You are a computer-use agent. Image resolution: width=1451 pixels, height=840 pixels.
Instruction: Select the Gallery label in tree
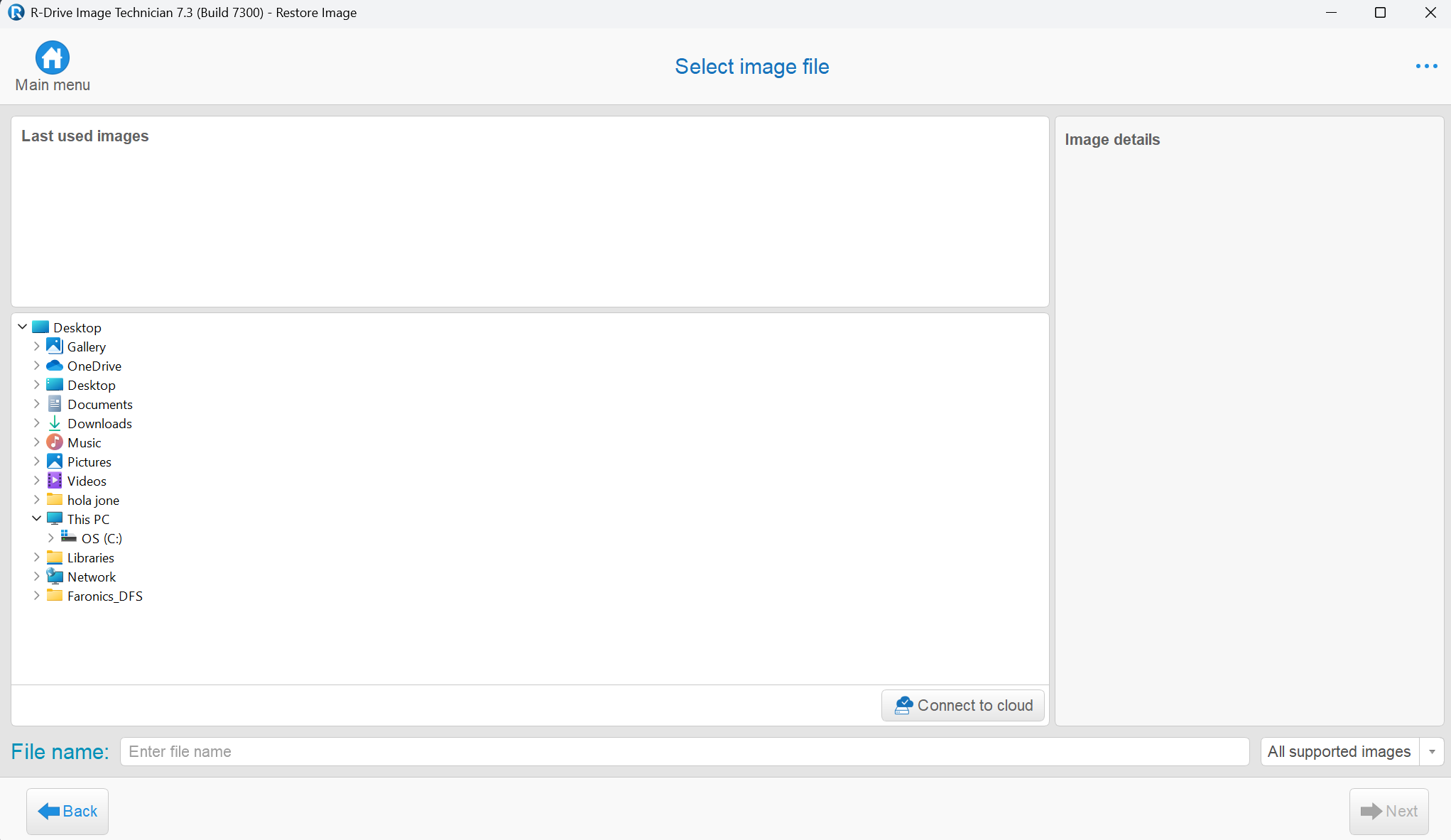click(x=87, y=347)
